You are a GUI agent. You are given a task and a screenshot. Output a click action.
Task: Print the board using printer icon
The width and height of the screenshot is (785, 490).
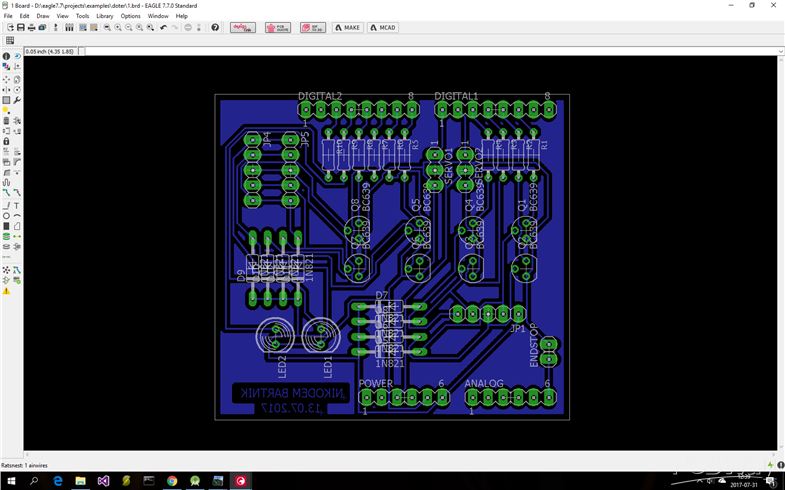coord(32,28)
